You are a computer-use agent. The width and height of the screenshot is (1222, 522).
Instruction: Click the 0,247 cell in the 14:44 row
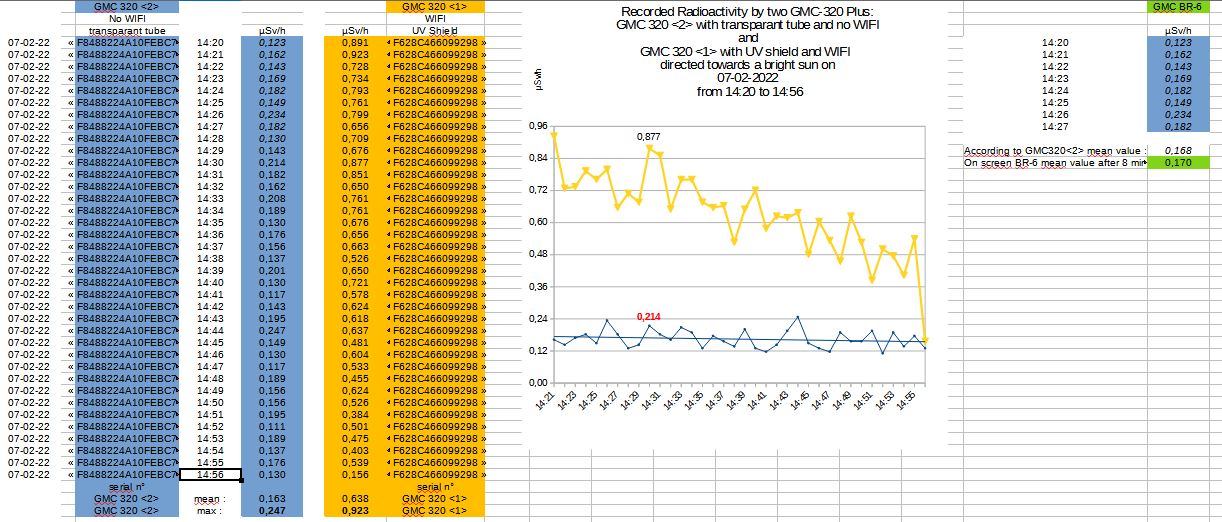coord(270,331)
